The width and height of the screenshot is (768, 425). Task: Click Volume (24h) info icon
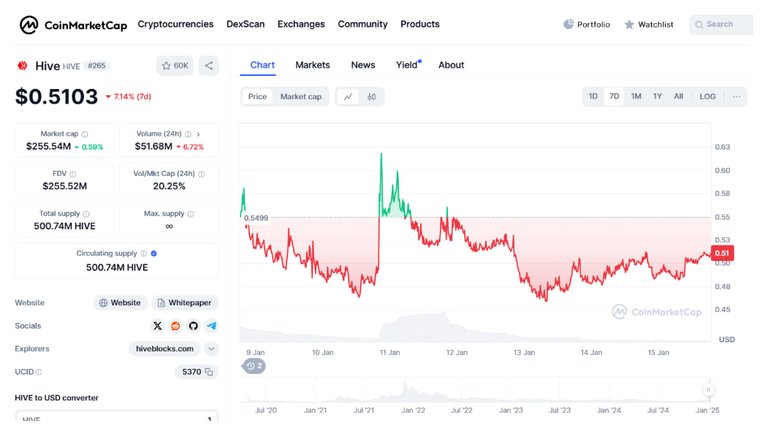[x=188, y=134]
